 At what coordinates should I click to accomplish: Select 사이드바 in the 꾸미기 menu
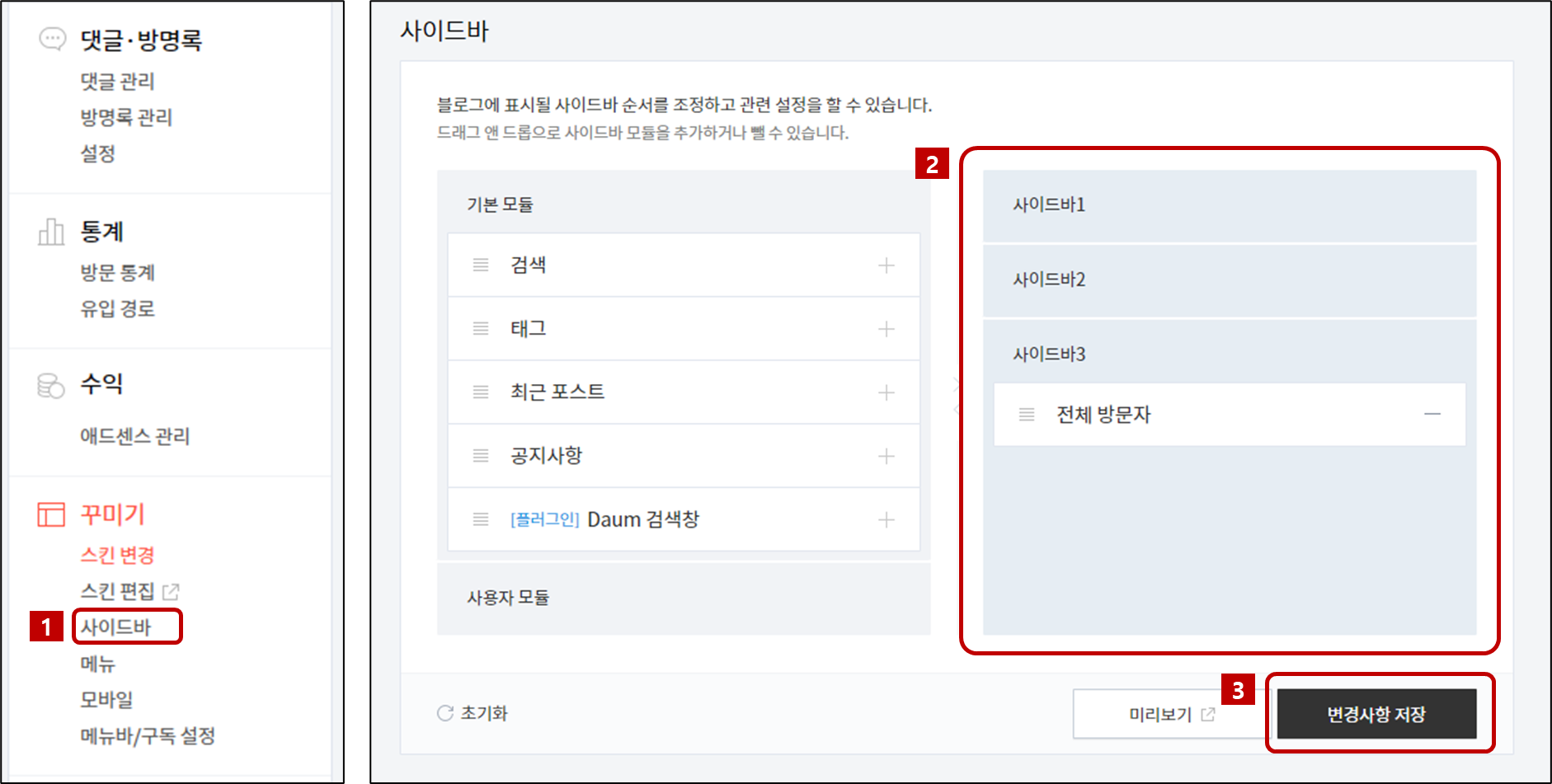pos(115,627)
